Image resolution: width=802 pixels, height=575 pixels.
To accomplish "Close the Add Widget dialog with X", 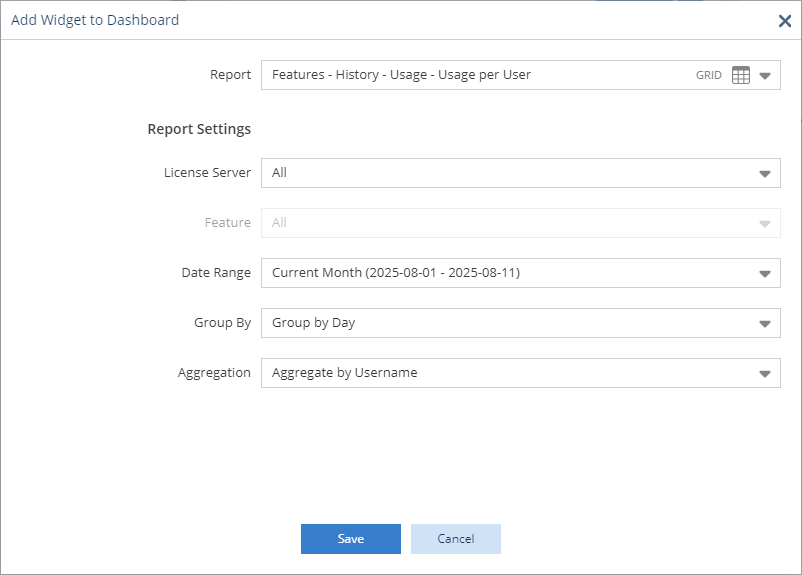I will pos(785,21).
